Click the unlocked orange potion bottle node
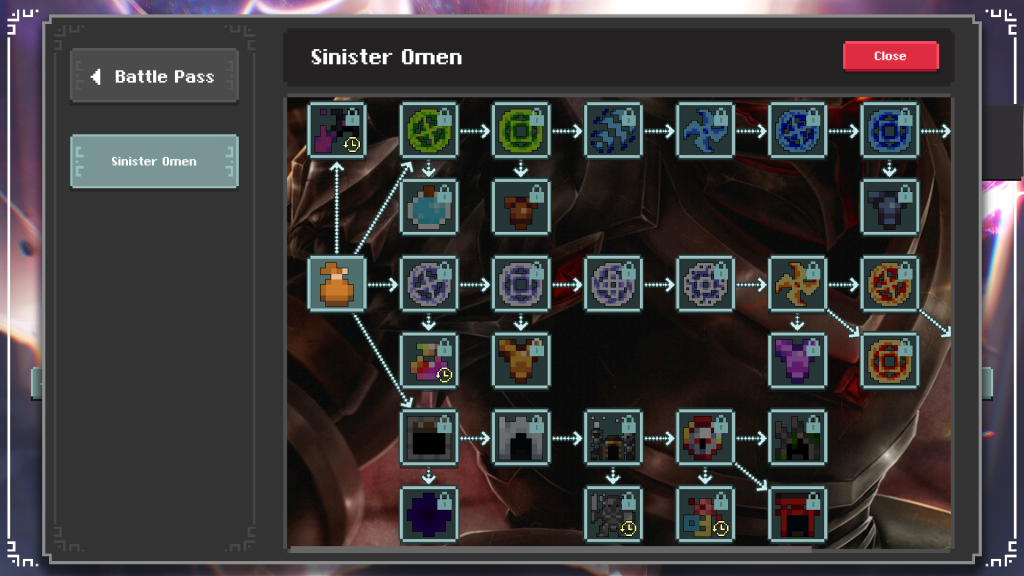This screenshot has height=576, width=1024. coord(336,284)
